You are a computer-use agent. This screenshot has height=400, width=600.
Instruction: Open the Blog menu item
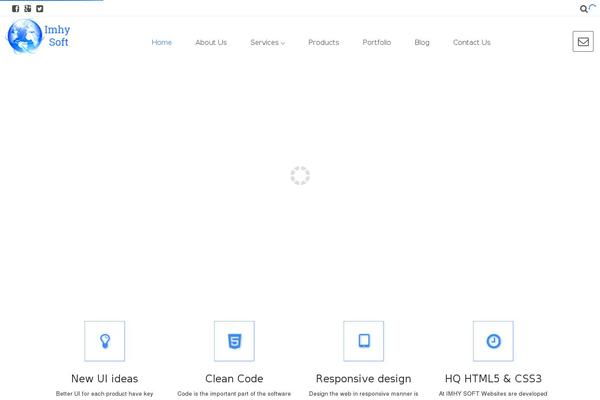tap(422, 42)
